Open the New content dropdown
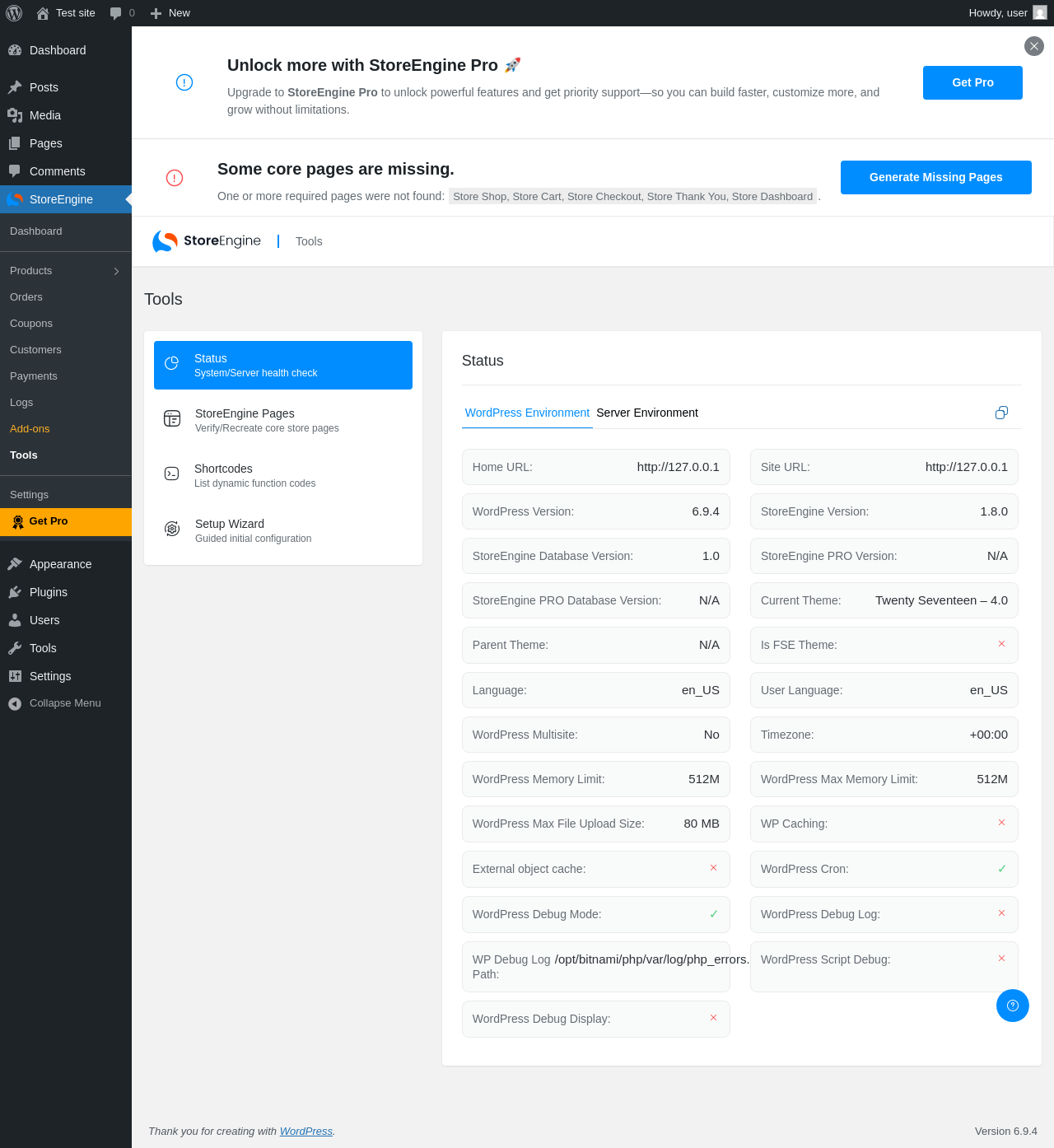The width and height of the screenshot is (1054, 1148). click(170, 13)
